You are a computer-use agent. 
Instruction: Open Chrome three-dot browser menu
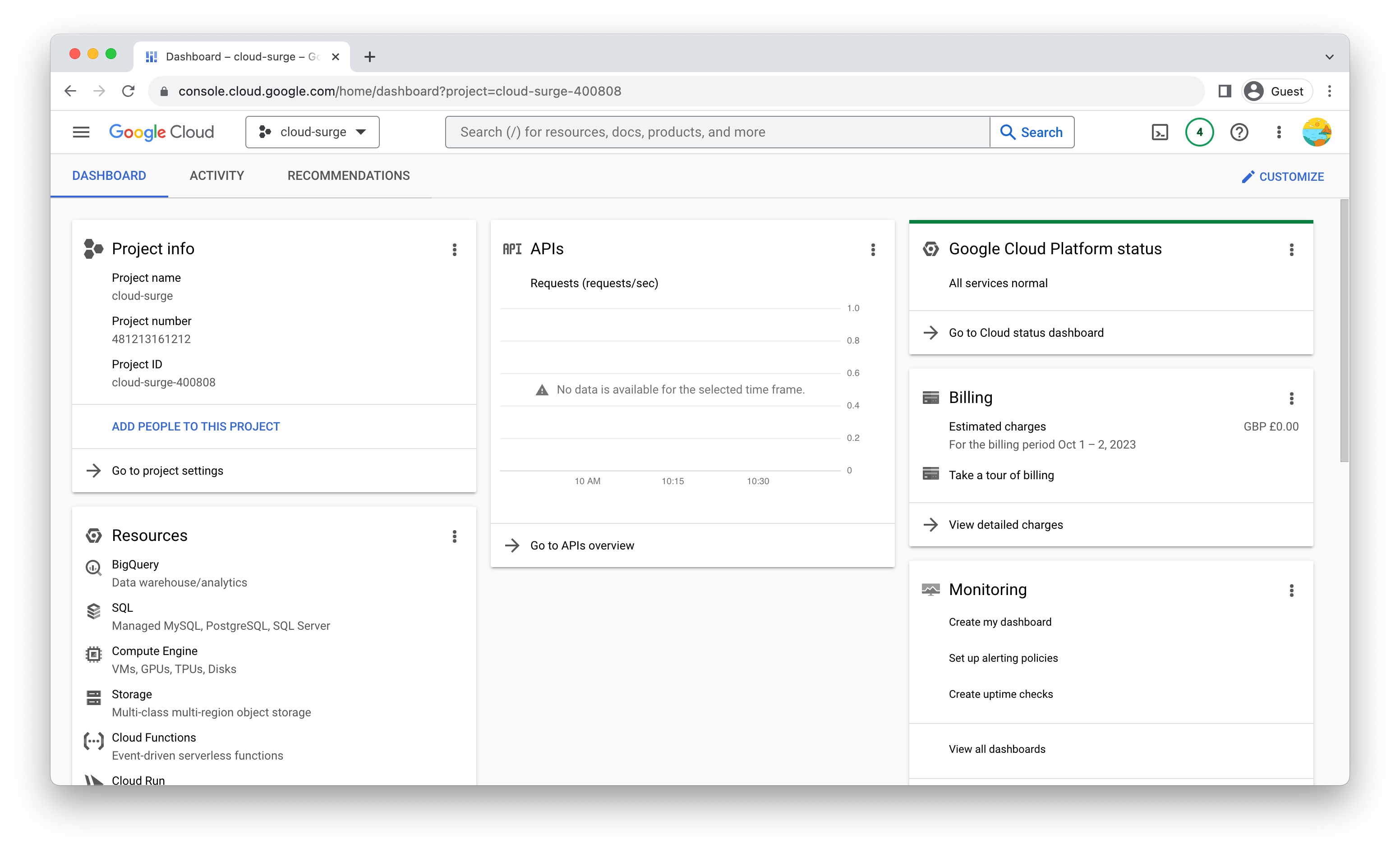point(1330,91)
